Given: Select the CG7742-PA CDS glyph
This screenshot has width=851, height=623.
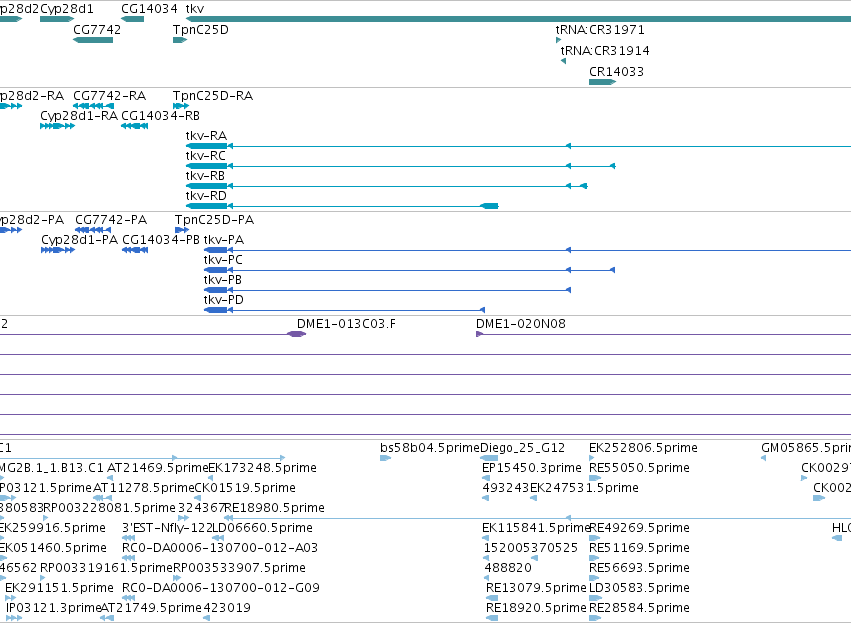Looking at the screenshot, I should point(93,230).
